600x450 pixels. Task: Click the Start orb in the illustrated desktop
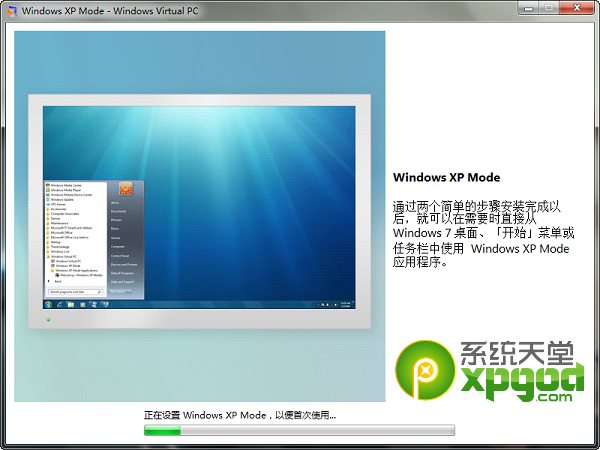(47, 304)
